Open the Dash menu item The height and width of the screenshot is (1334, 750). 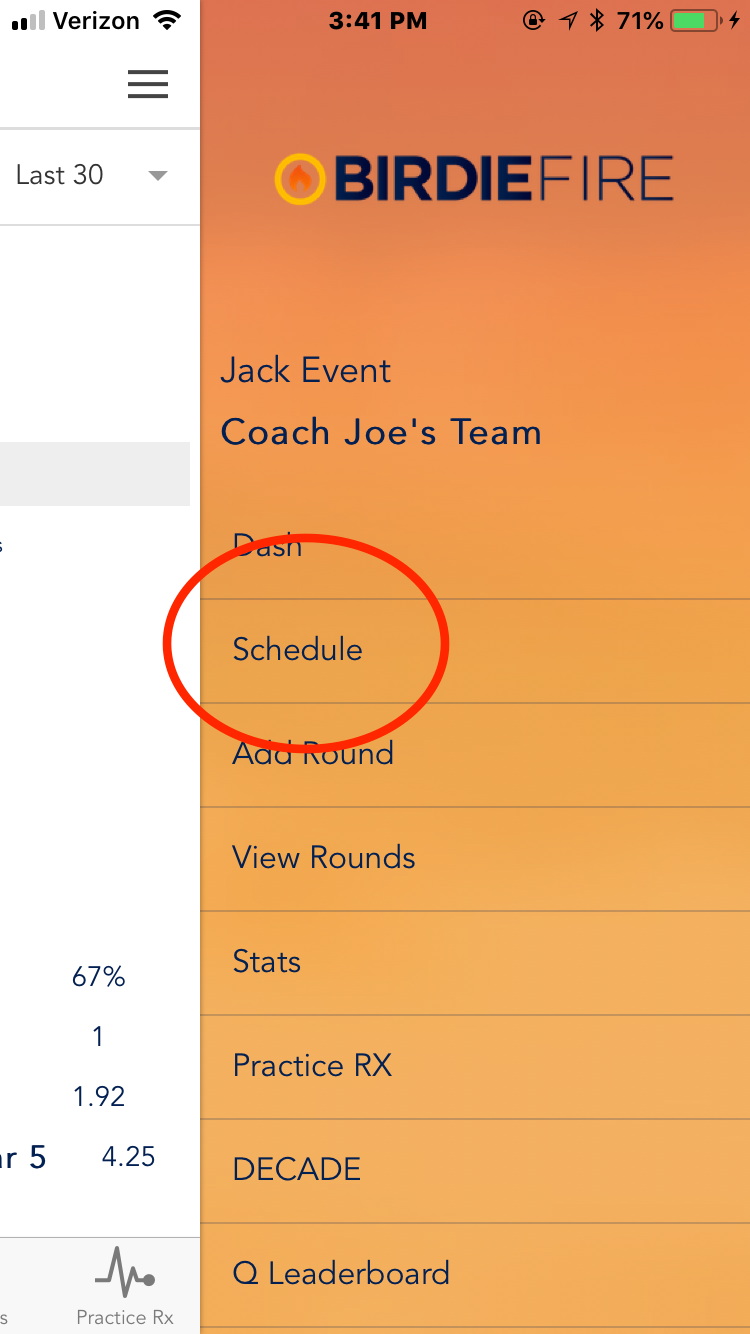(267, 546)
